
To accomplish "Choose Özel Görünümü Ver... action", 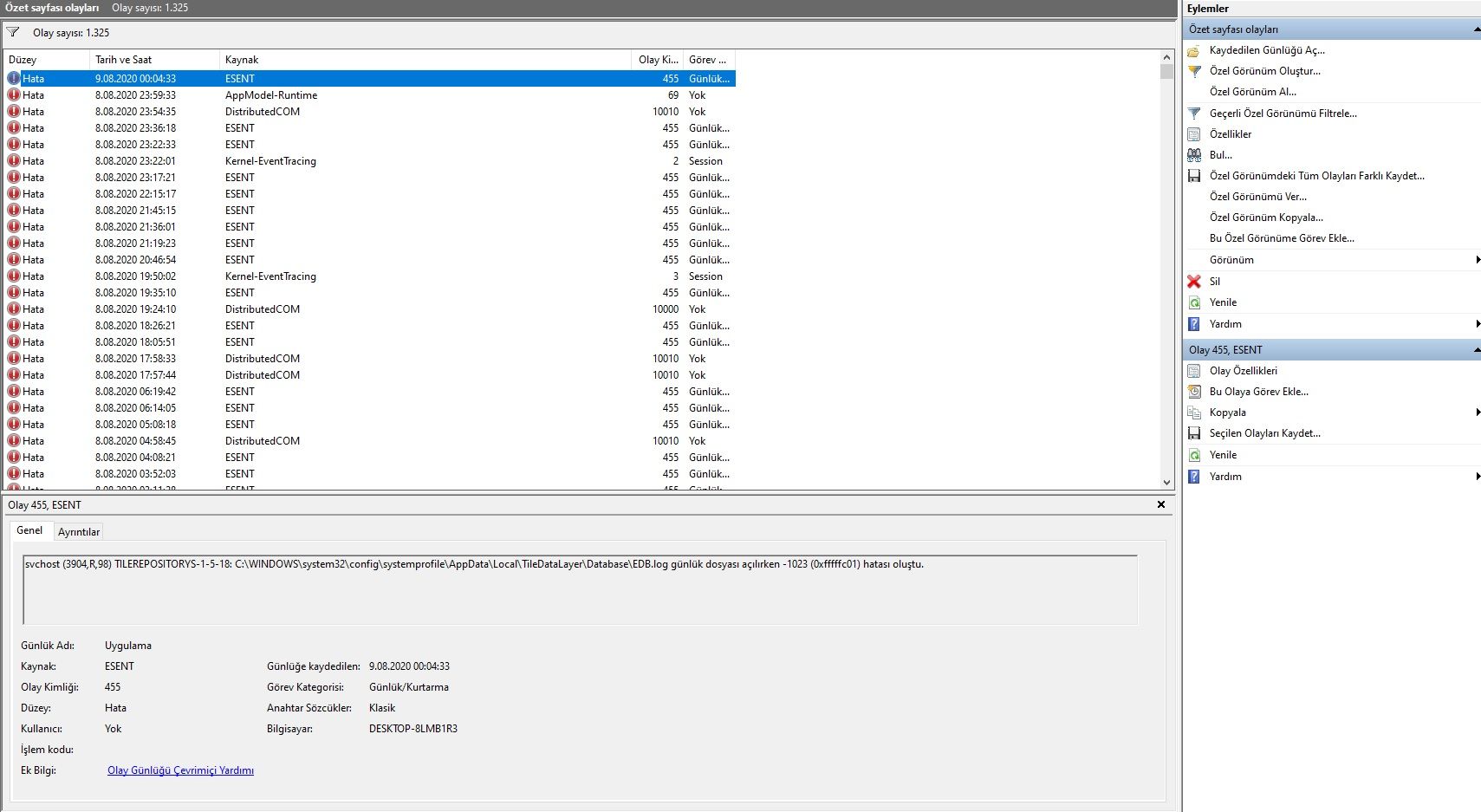I will coord(1258,197).
